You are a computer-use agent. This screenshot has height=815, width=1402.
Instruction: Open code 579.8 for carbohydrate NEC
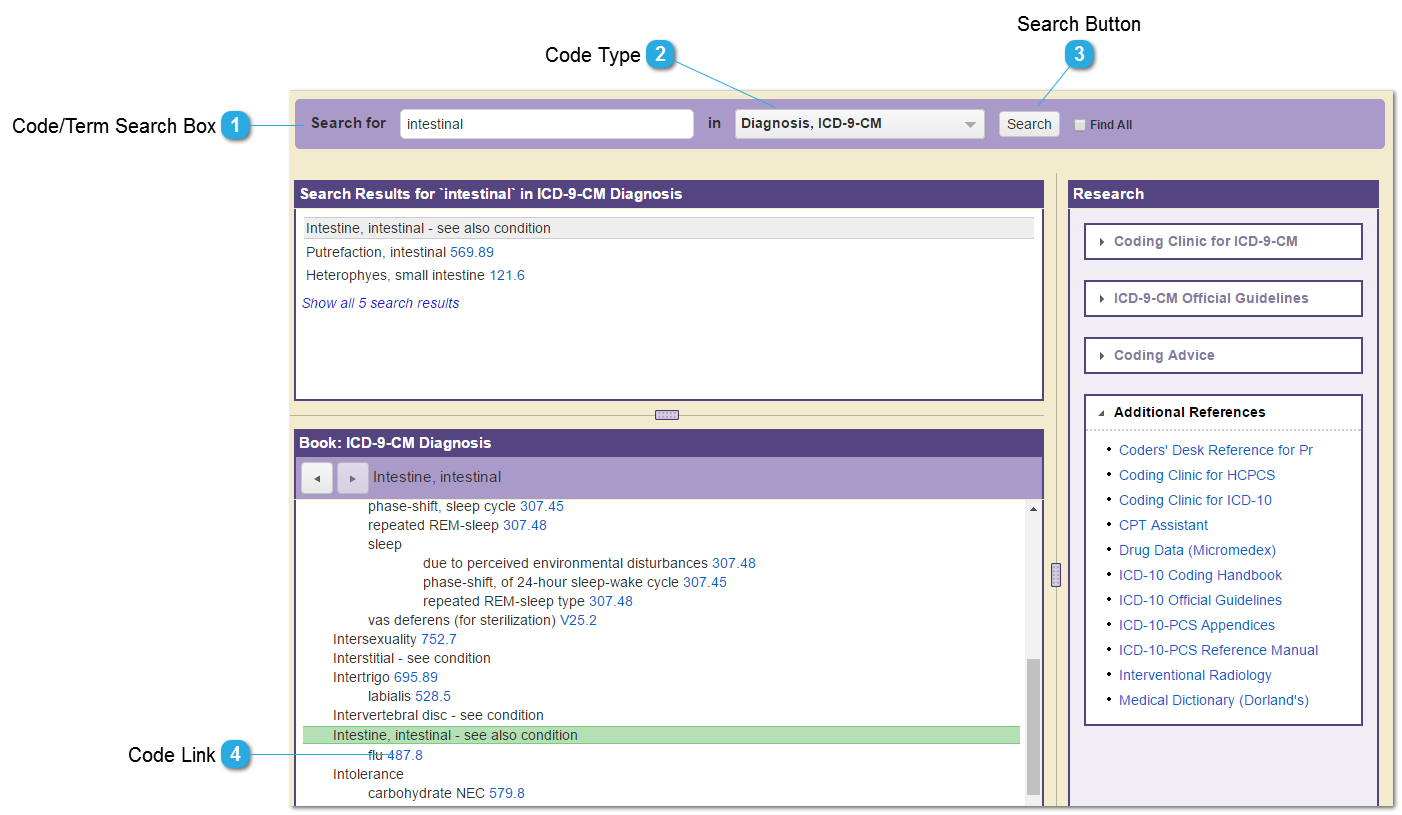(507, 793)
